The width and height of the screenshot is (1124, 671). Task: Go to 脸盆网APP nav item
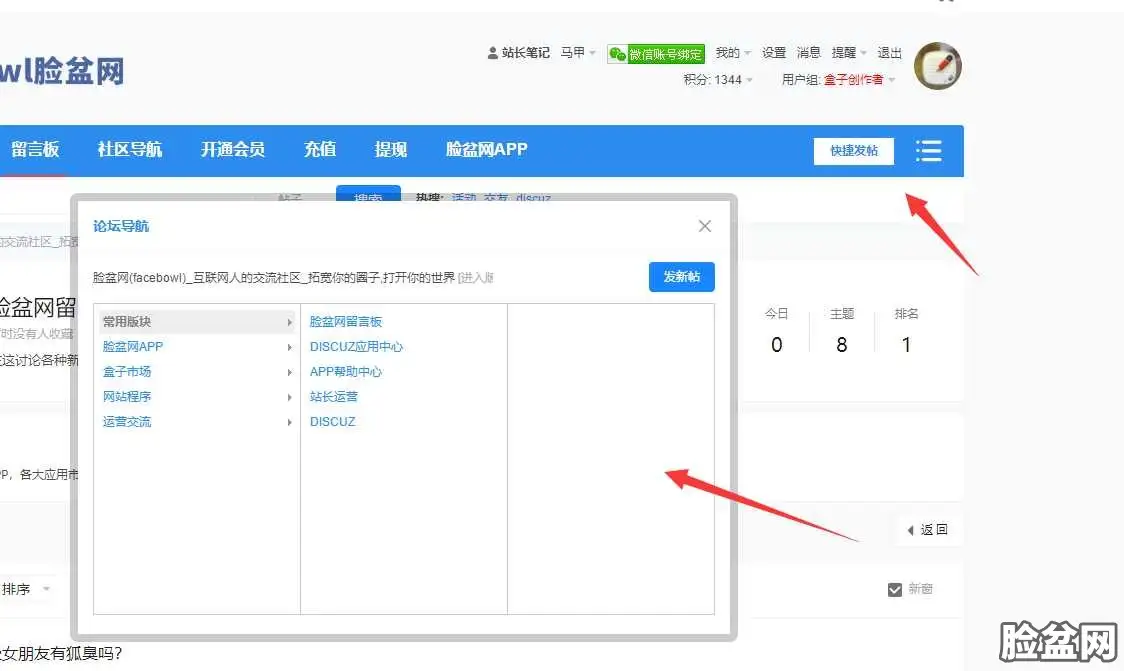pyautogui.click(x=486, y=150)
